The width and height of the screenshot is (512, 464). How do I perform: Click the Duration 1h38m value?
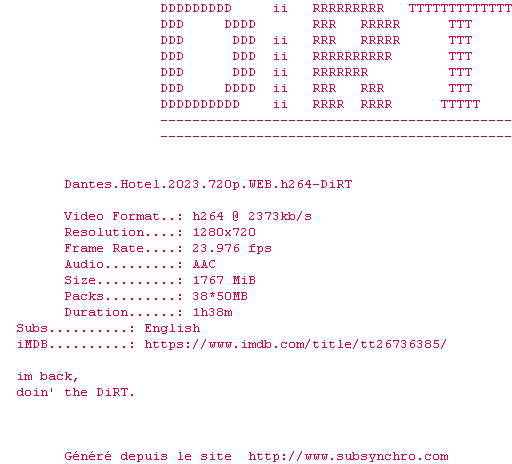[213, 312]
